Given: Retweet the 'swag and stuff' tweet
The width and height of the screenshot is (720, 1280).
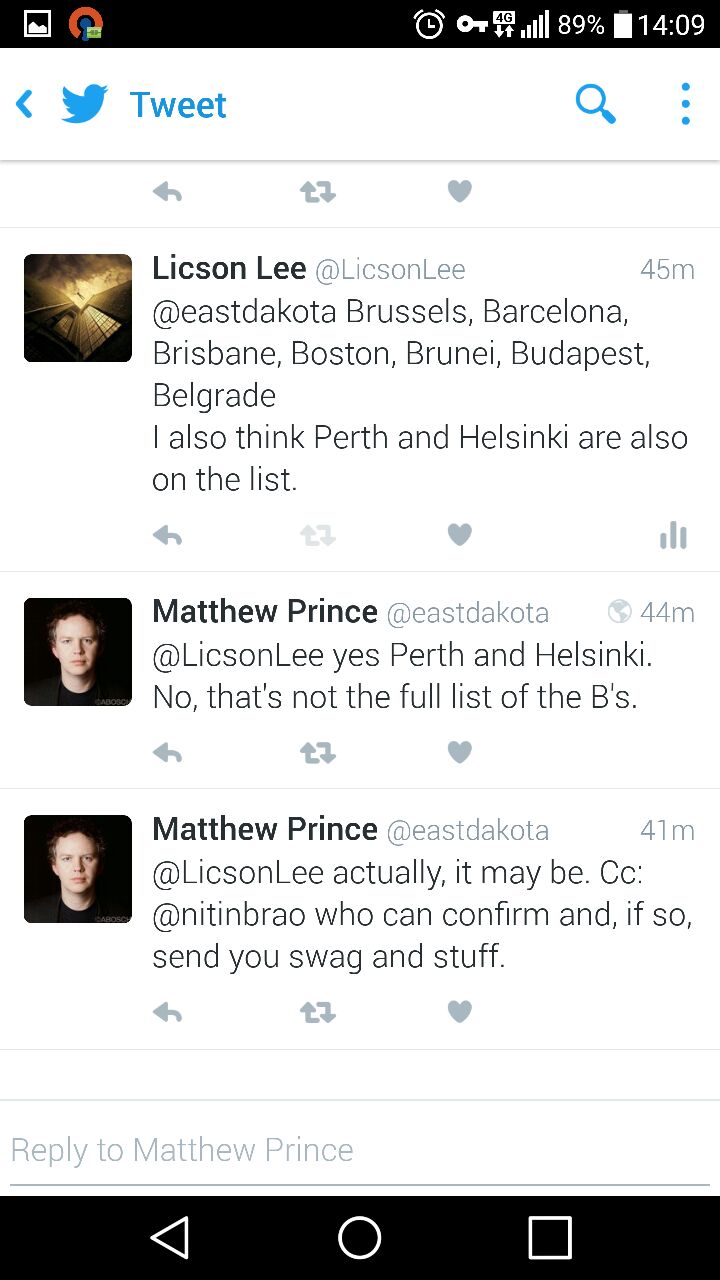Looking at the screenshot, I should [318, 1012].
